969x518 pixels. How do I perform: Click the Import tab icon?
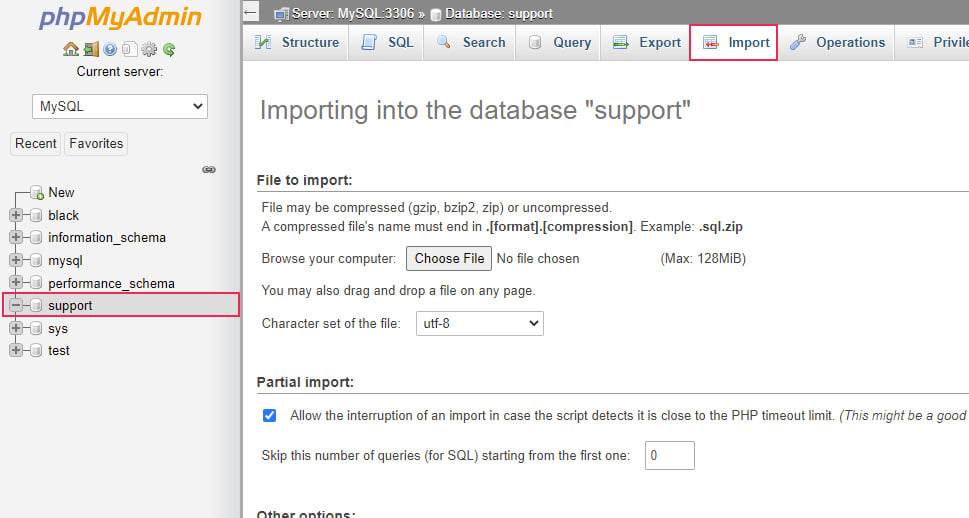[710, 42]
